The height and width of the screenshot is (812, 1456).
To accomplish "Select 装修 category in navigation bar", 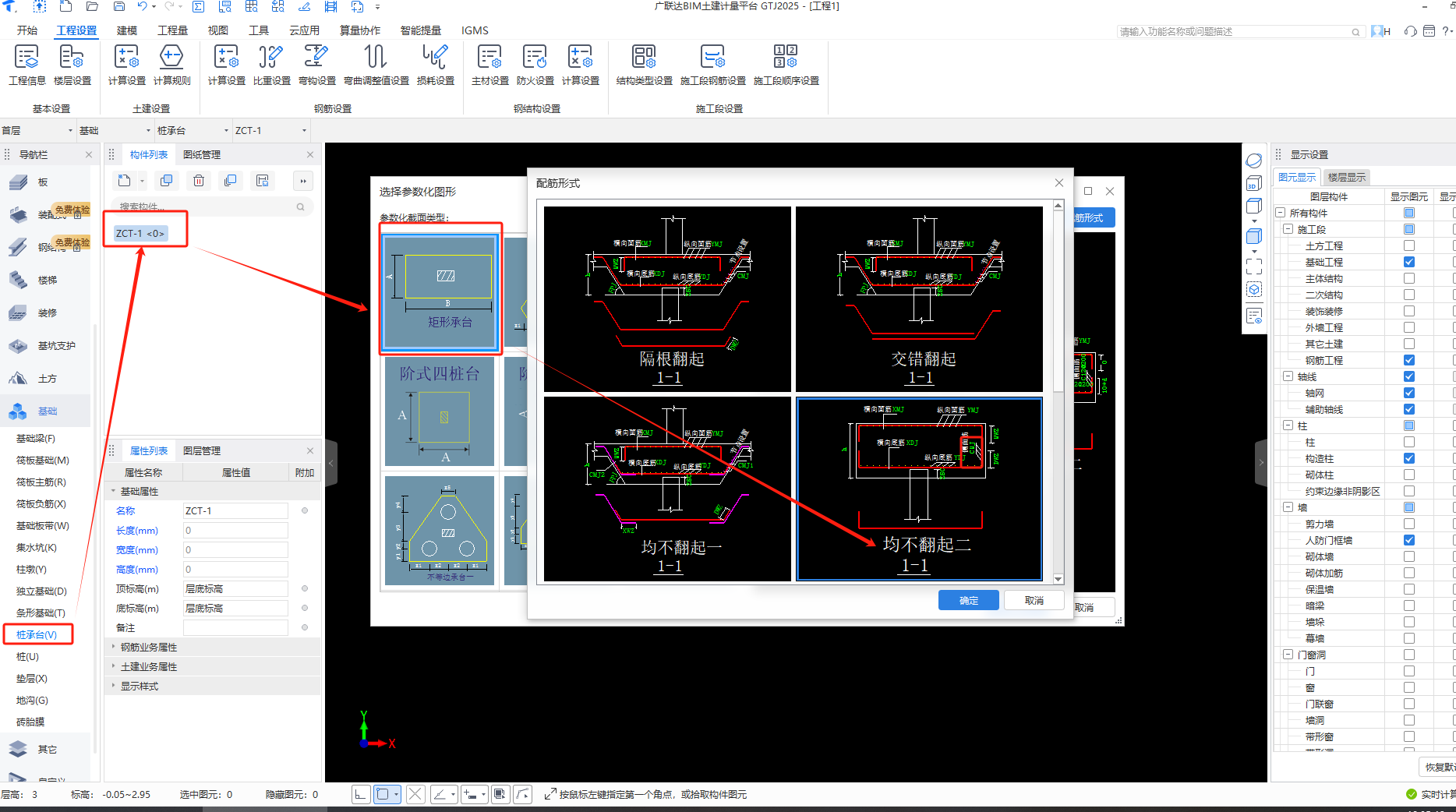I will coord(45,312).
